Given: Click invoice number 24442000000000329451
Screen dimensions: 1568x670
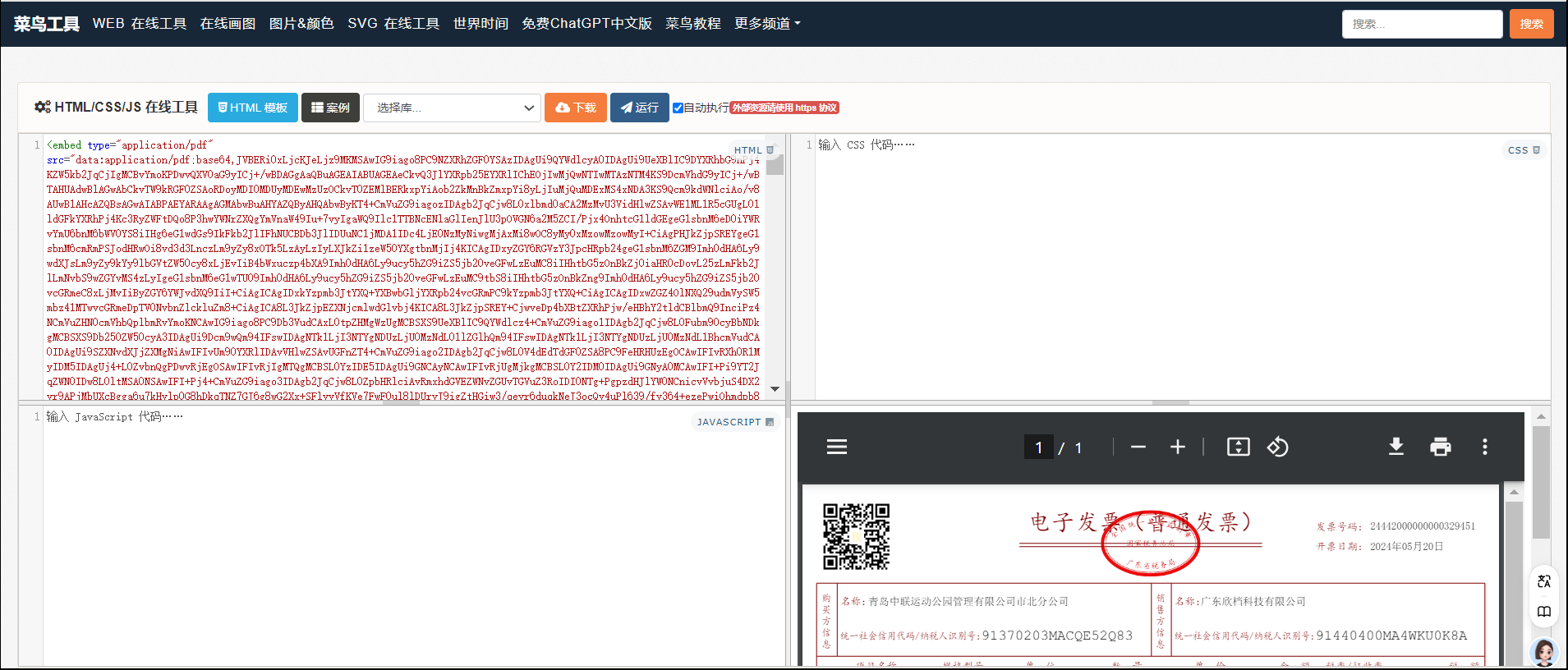Looking at the screenshot, I should point(1423,526).
